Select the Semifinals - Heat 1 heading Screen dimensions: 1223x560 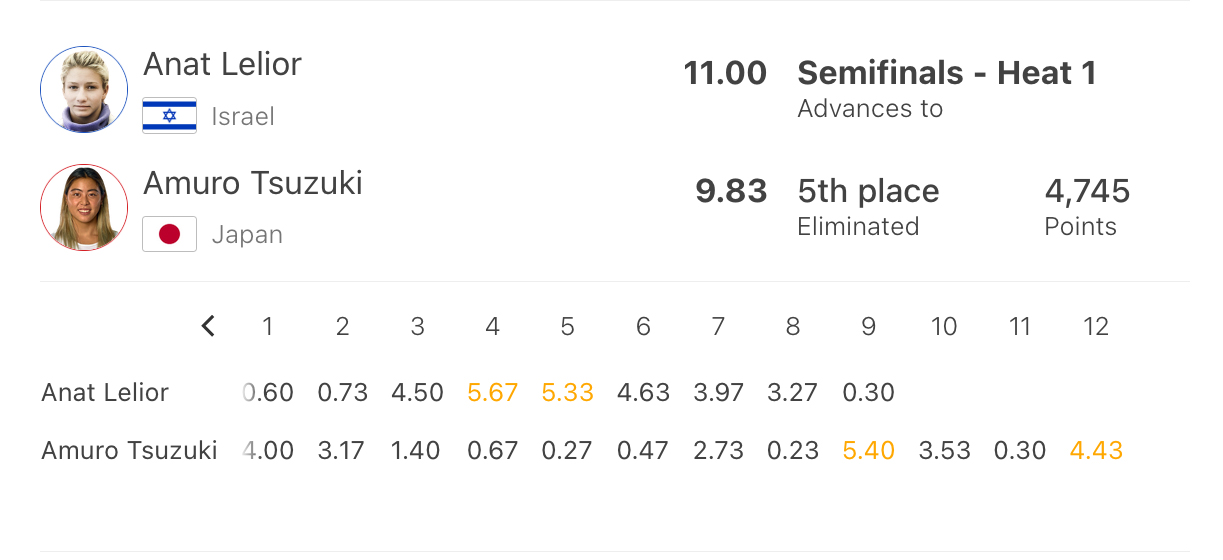tap(946, 73)
